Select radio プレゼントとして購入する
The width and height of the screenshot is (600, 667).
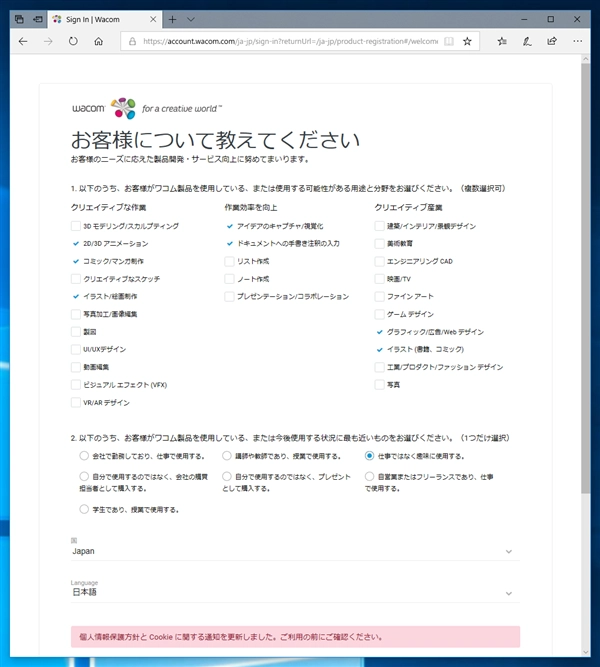(x=227, y=476)
